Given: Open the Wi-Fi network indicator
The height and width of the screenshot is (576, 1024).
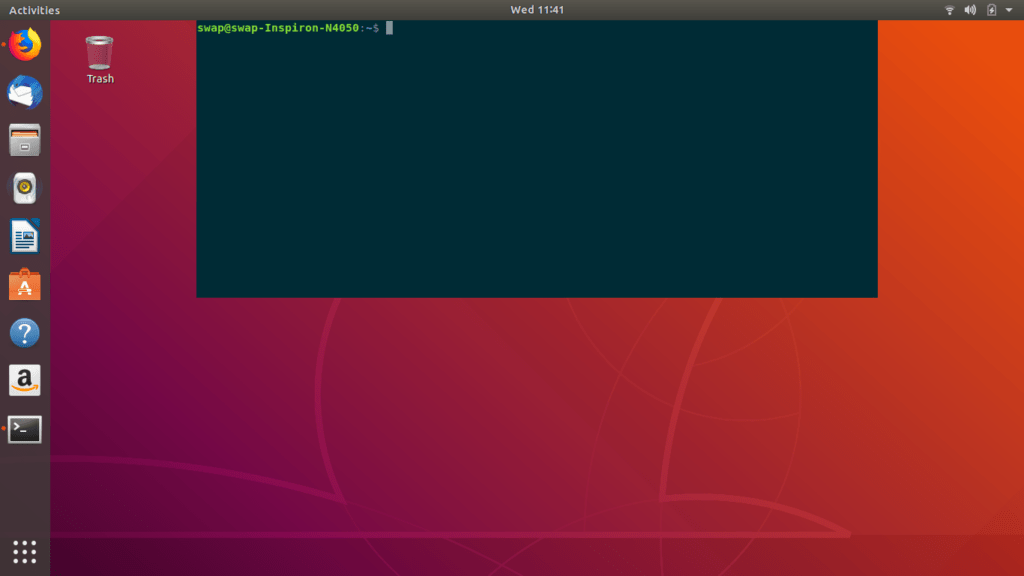Looking at the screenshot, I should point(950,10).
